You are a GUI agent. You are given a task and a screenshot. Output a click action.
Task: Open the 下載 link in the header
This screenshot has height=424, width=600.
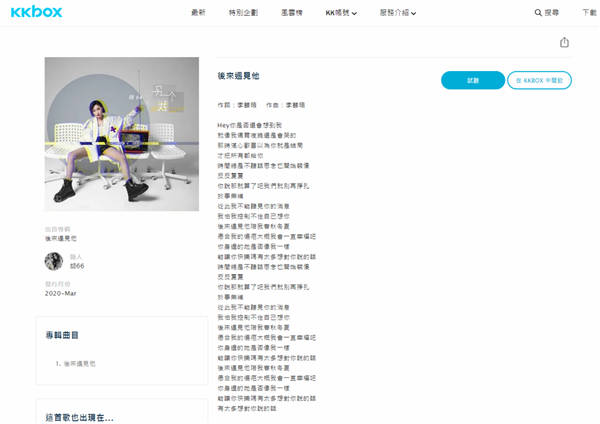[x=589, y=13]
